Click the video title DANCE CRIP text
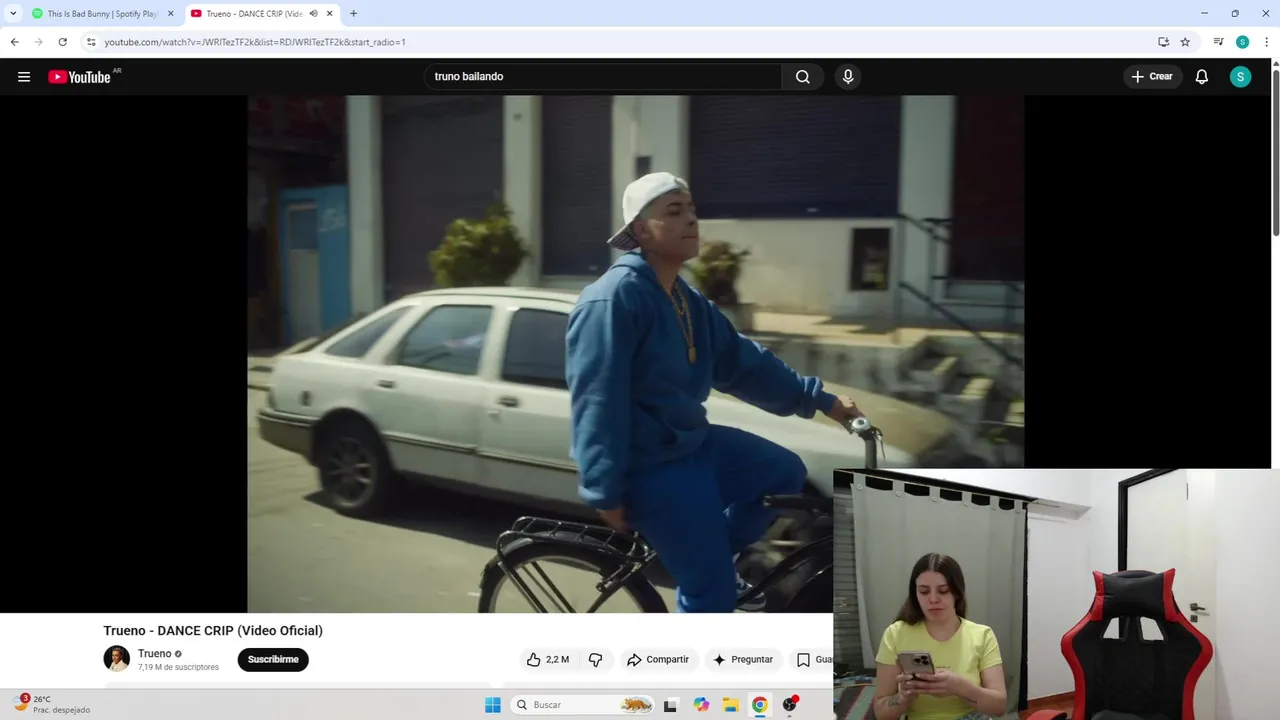The width and height of the screenshot is (1280, 720). [213, 631]
